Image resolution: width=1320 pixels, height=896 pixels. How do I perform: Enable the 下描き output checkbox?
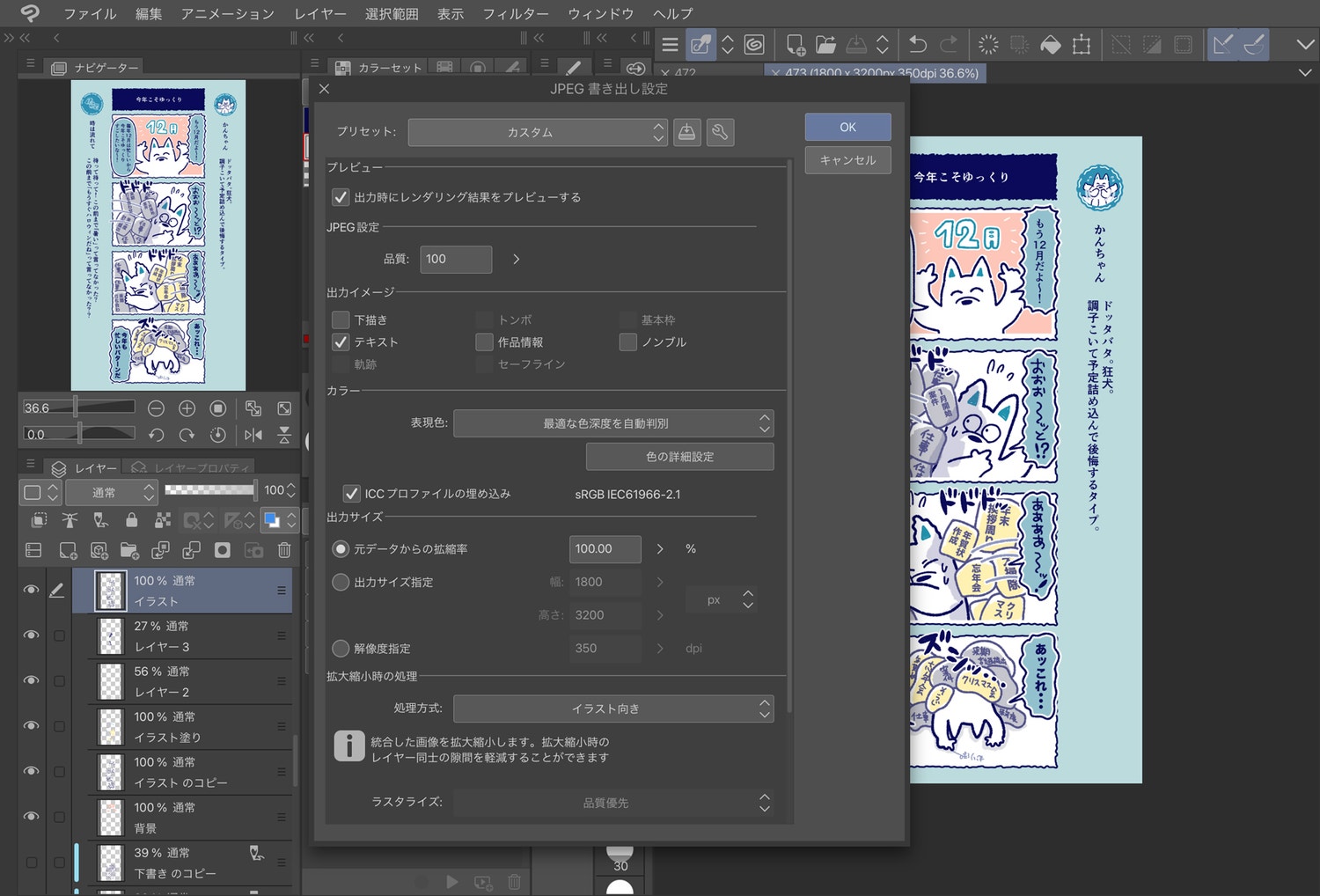pos(341,319)
